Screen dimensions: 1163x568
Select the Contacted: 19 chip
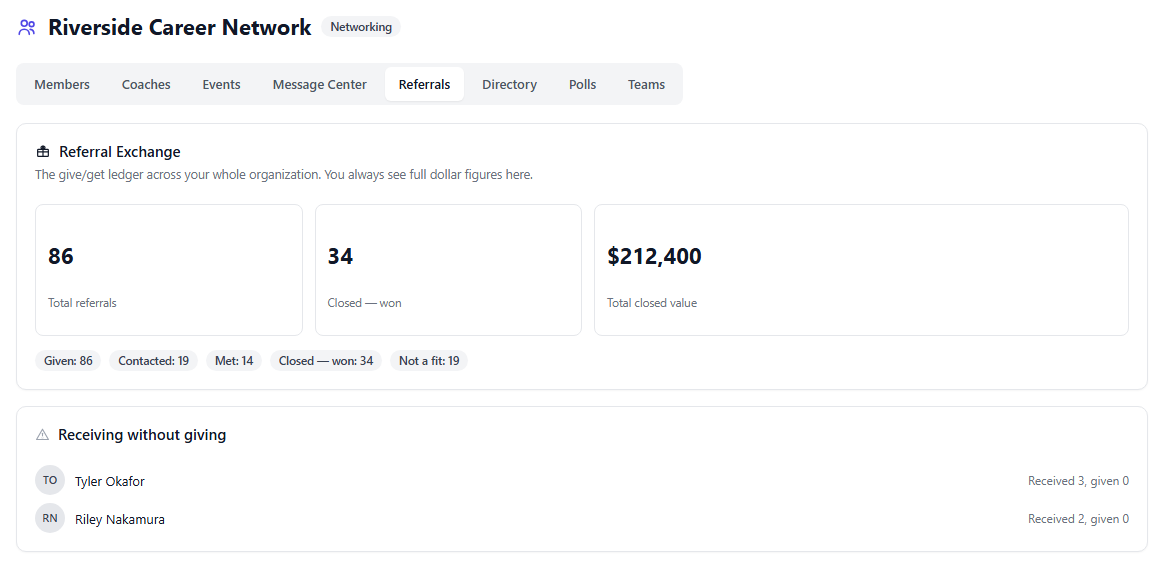[154, 361]
